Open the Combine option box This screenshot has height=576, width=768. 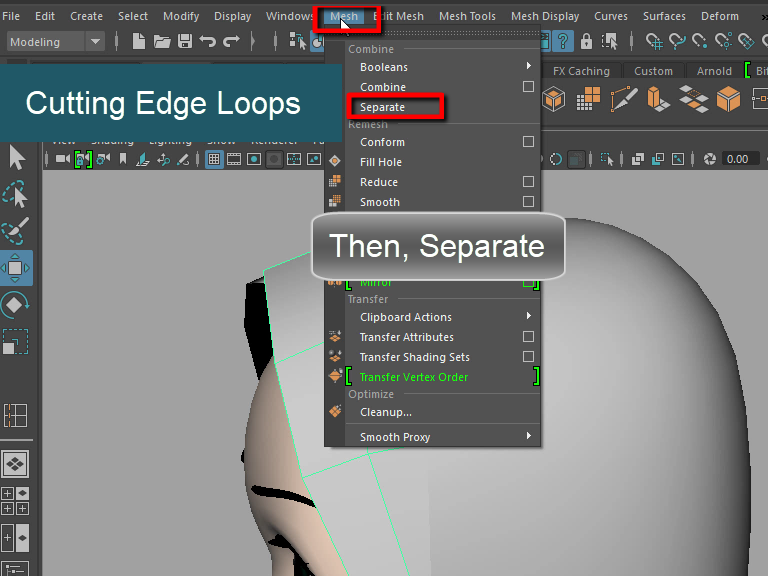point(528,87)
